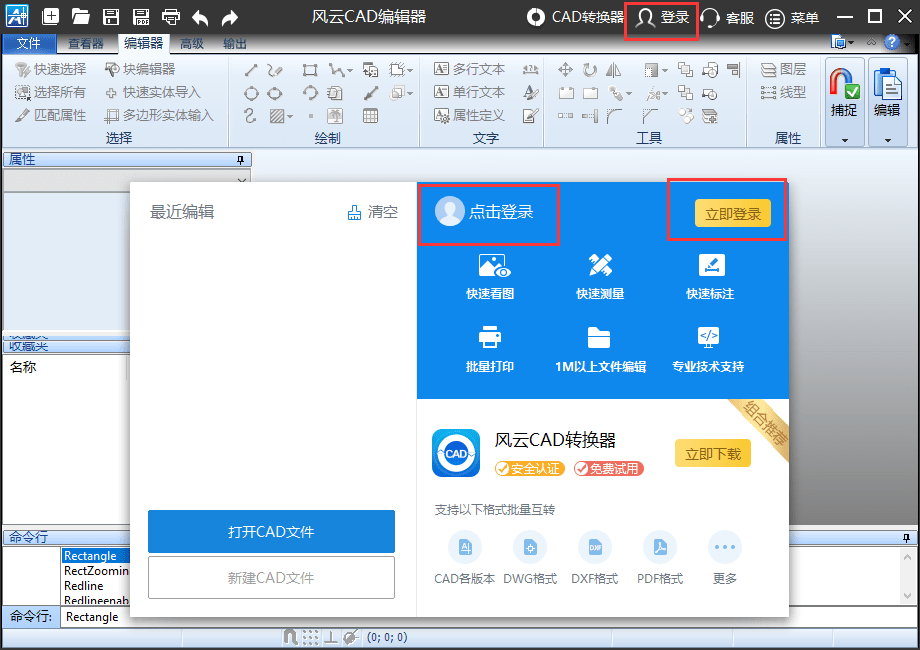Viewport: 920px width, 650px height.
Task: Click 立即下载 for CAD转换器
Action: (x=713, y=453)
